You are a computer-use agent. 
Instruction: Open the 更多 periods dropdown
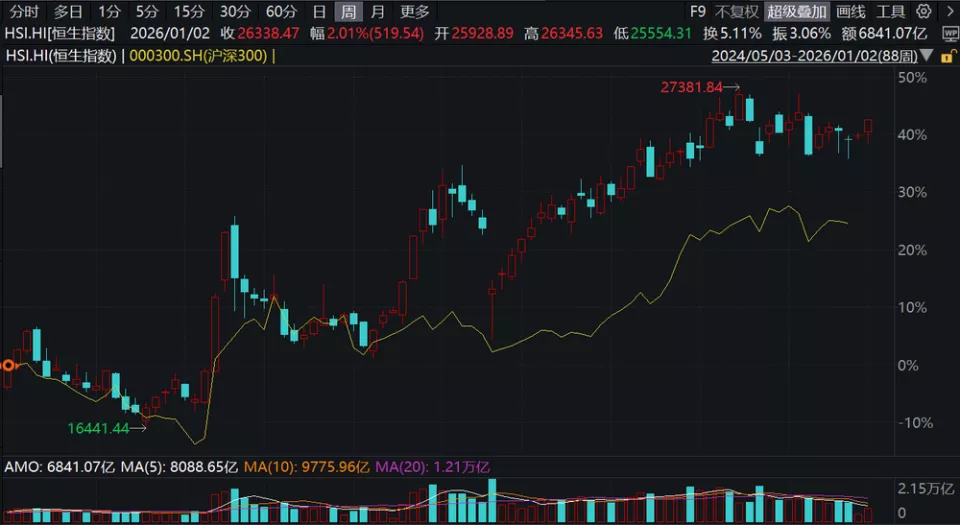click(x=414, y=12)
